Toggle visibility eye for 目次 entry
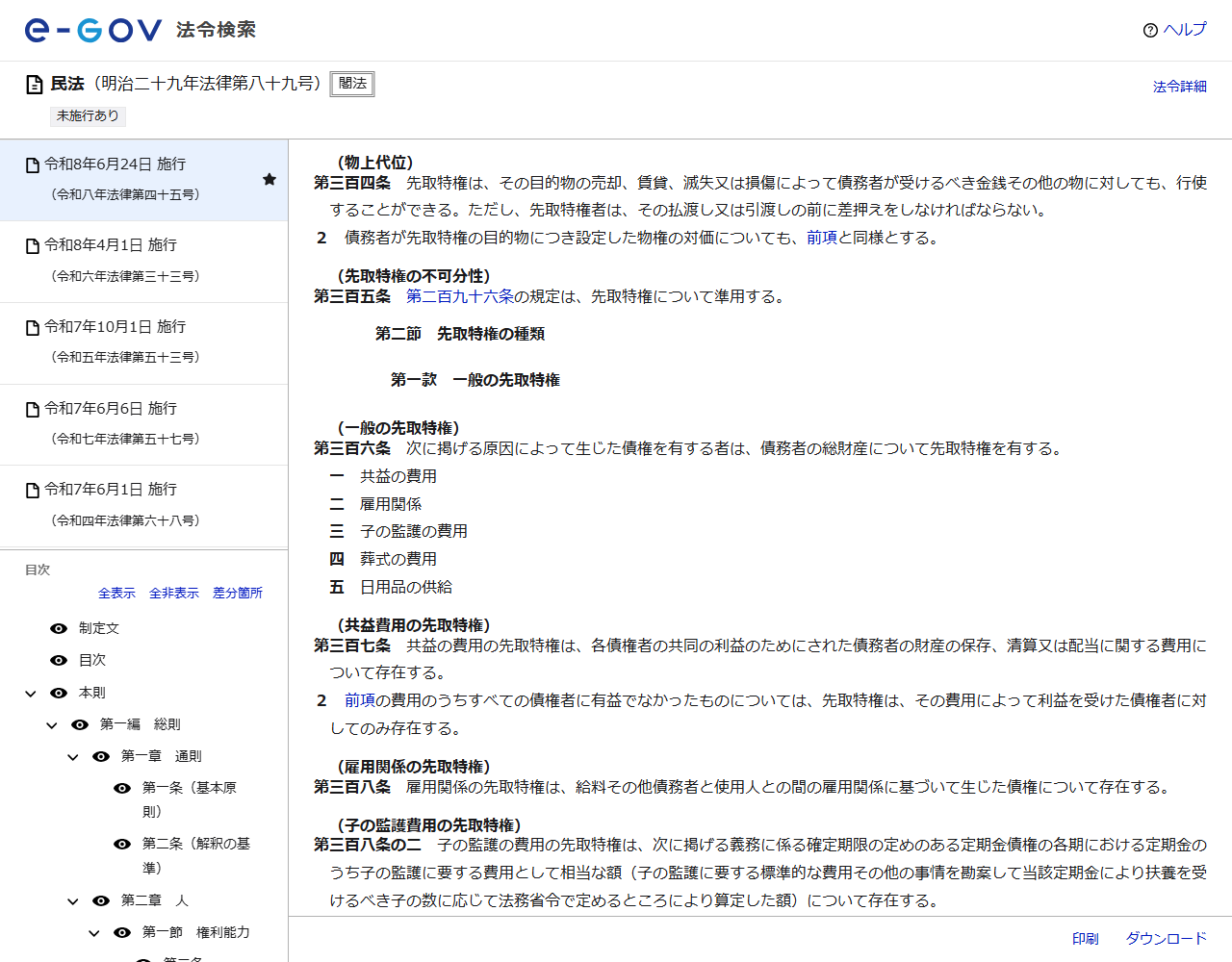Image resolution: width=1232 pixels, height=962 pixels. (x=59, y=660)
